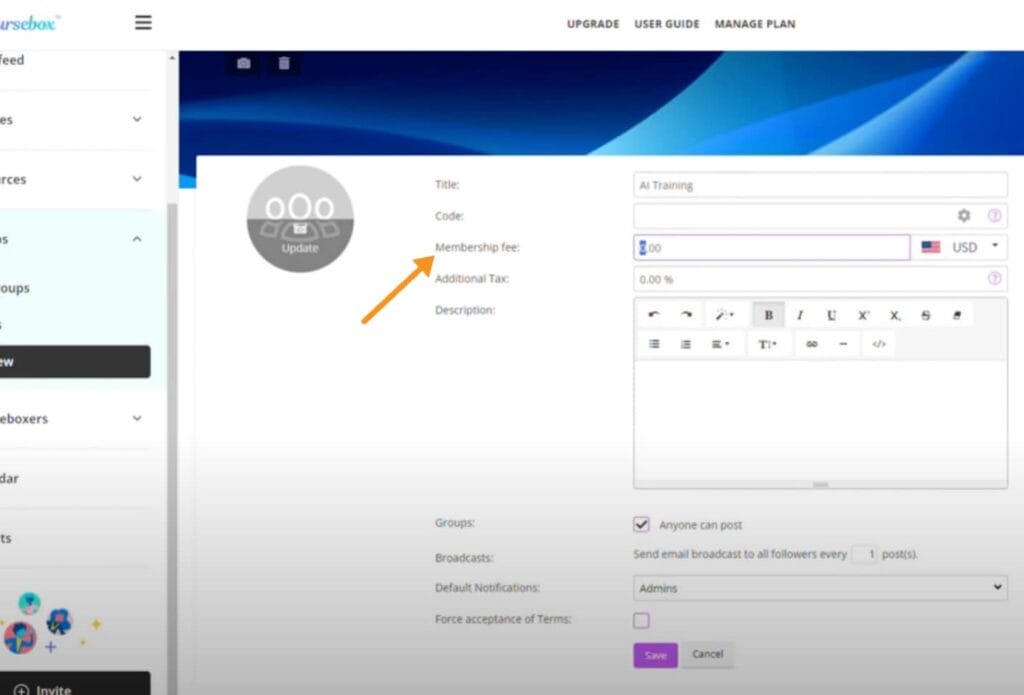Click the trash icon to delete the banner
This screenshot has height=695, width=1024.
pyautogui.click(x=284, y=62)
